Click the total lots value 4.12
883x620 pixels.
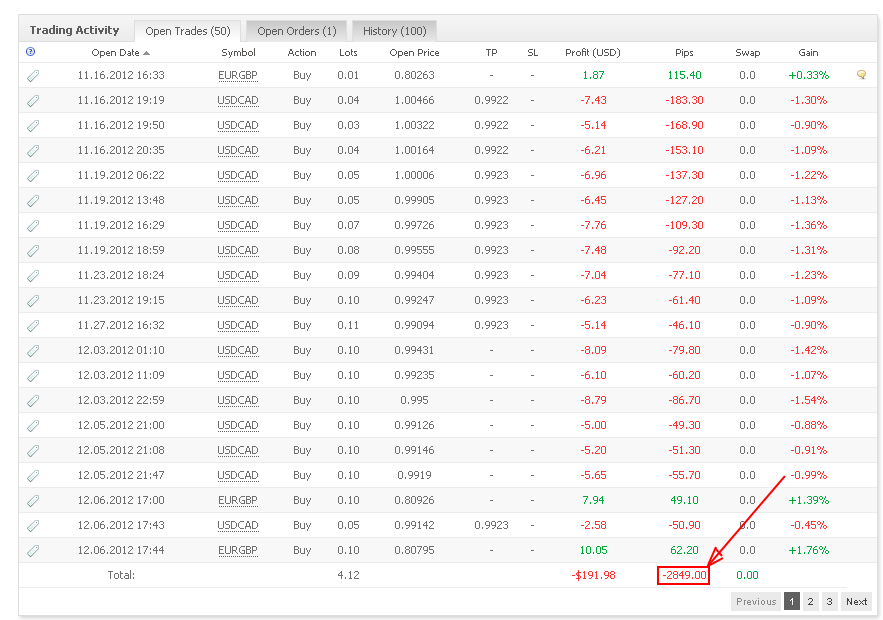(348, 575)
